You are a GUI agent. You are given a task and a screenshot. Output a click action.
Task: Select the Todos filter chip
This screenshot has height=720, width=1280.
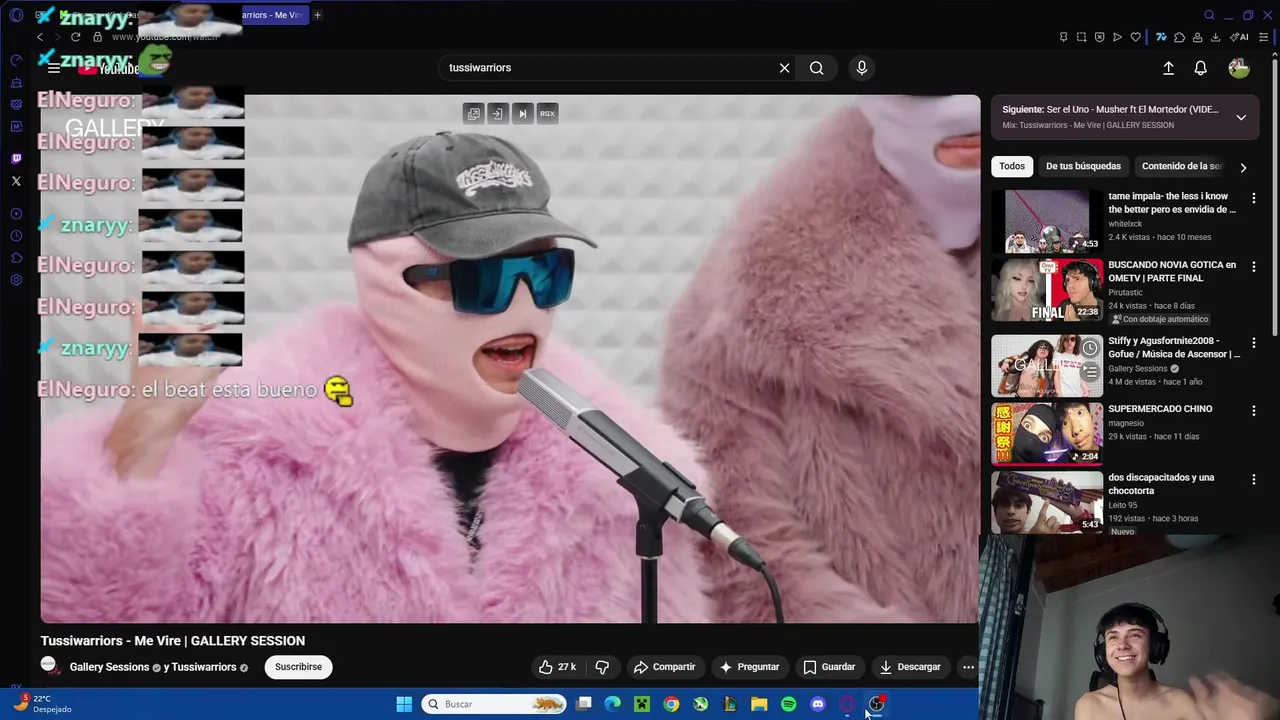[1012, 166]
